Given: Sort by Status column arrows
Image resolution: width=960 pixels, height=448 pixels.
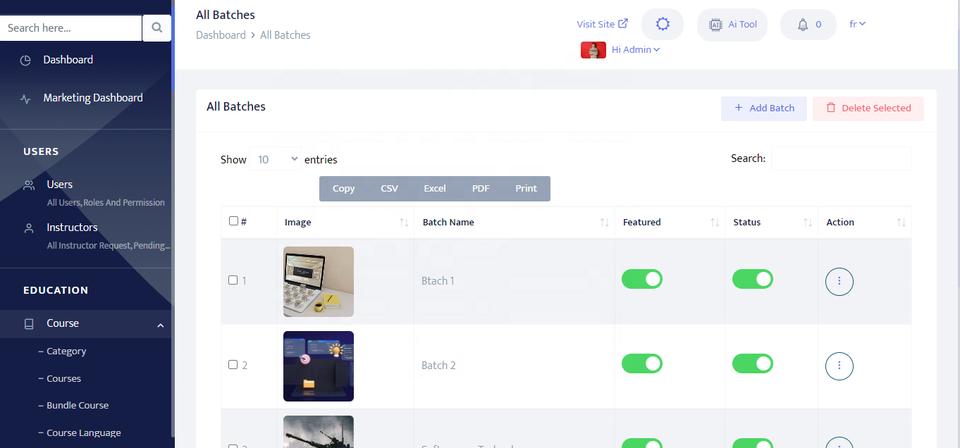Looking at the screenshot, I should 808,223.
